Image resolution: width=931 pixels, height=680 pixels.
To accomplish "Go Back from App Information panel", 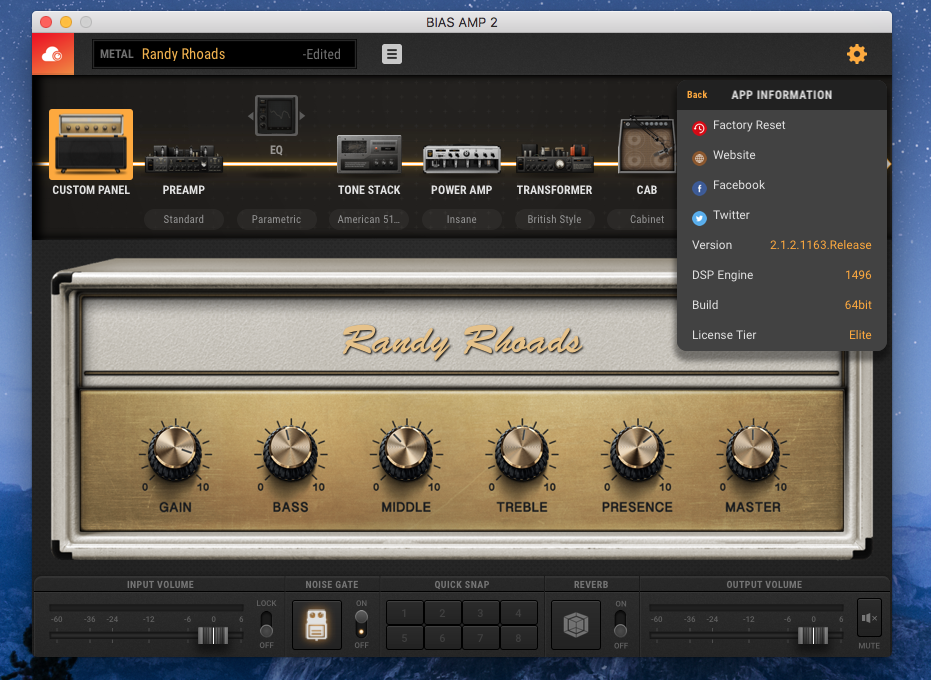I will pyautogui.click(x=697, y=94).
